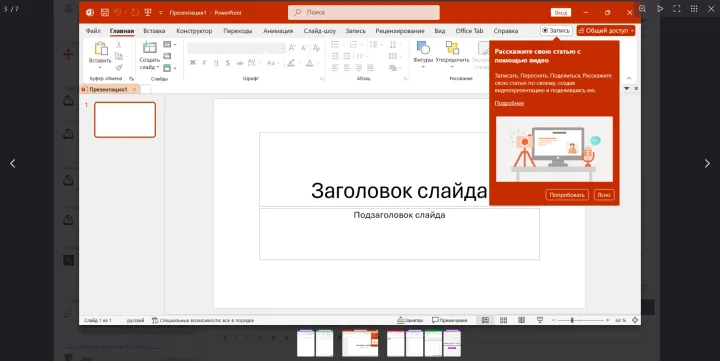Click the Подробнее link in the tooltip
The height and width of the screenshot is (361, 720).
[509, 103]
